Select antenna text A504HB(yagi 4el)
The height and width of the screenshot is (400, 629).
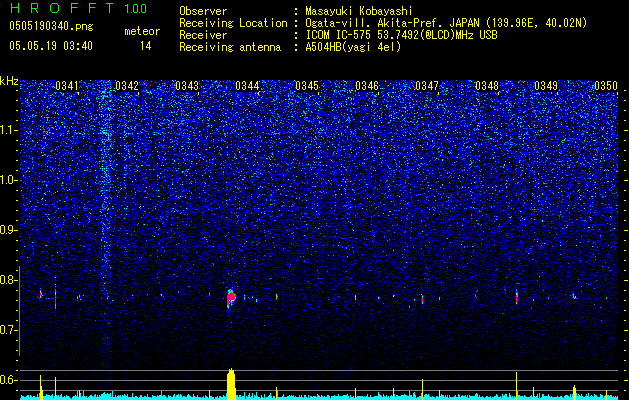point(353,47)
